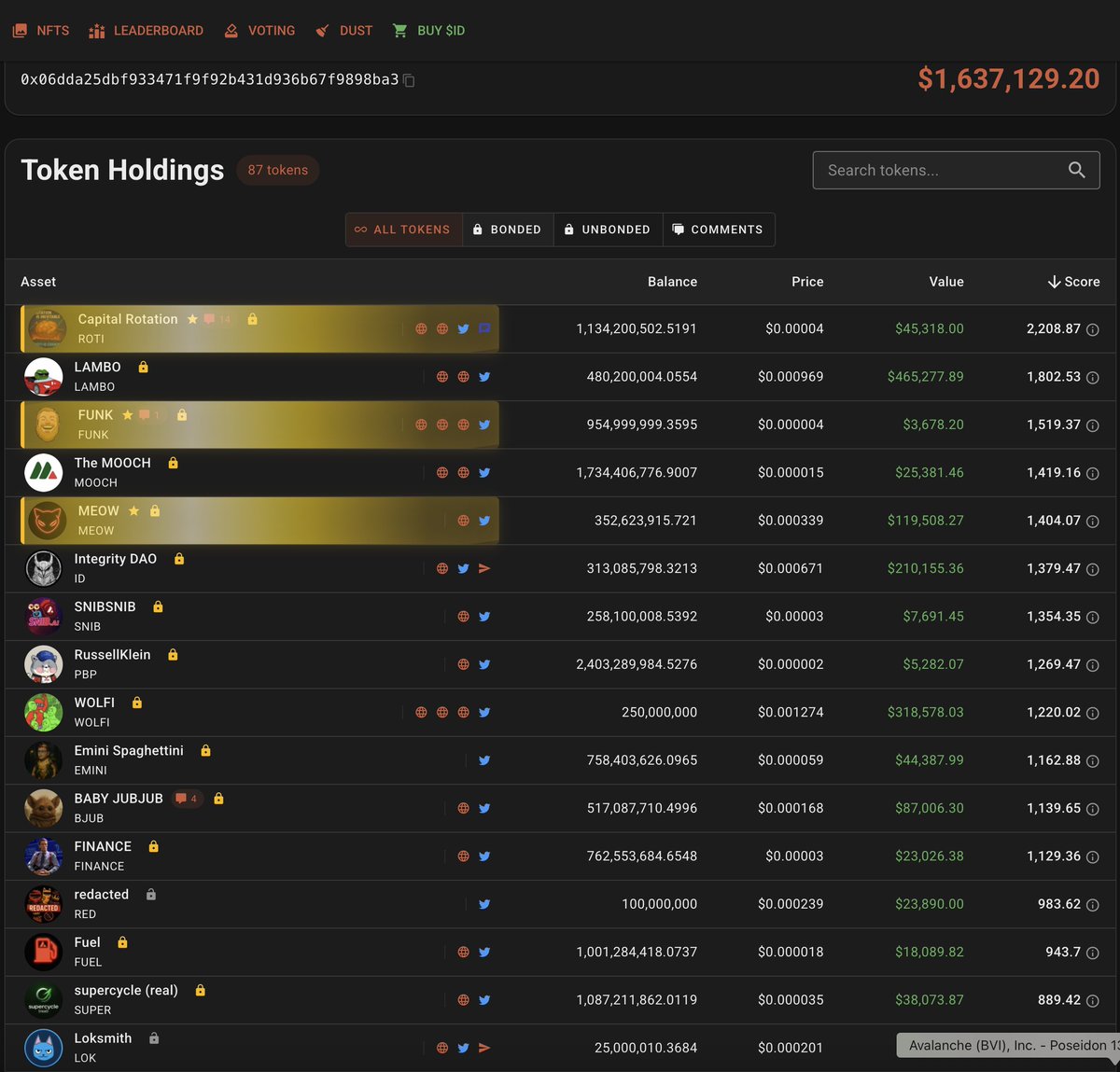Open the website globe for supercycle (real)
This screenshot has height=1072, width=1120.
point(463,1000)
